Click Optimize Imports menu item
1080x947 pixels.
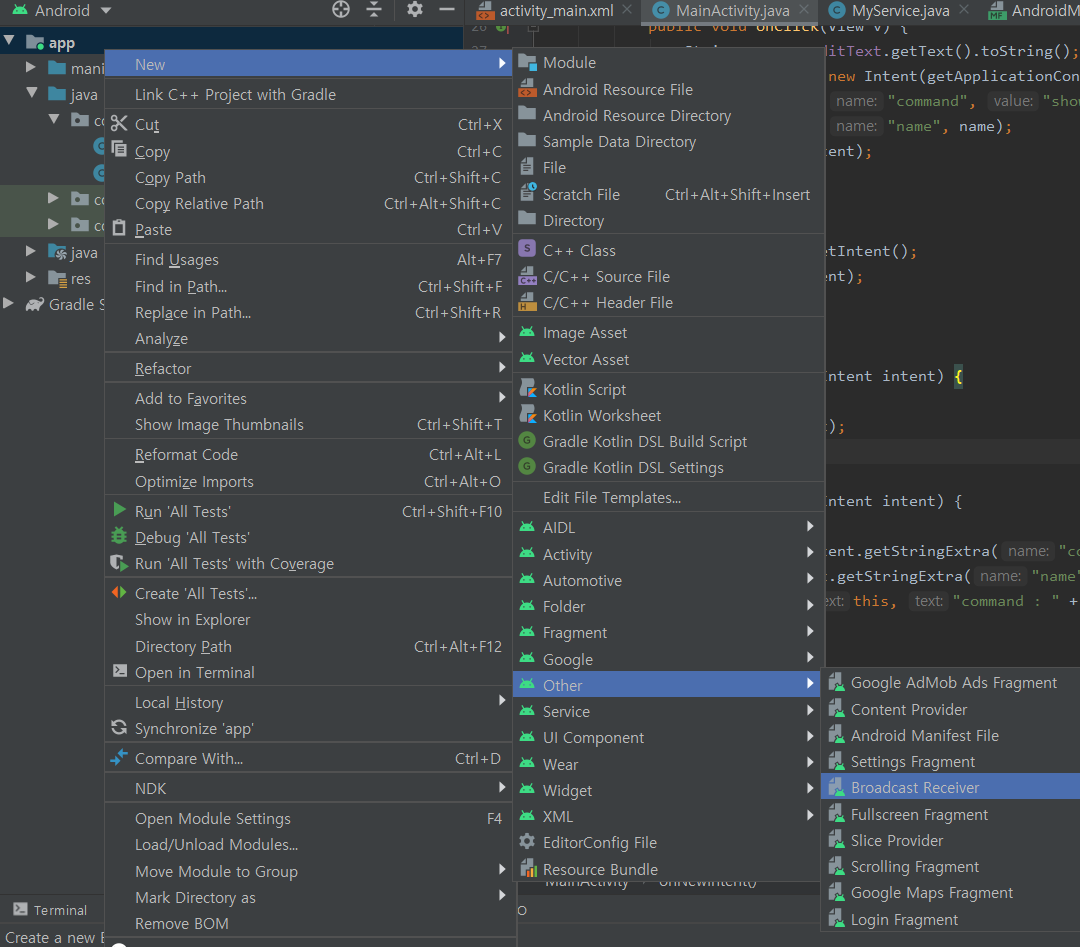pyautogui.click(x=309, y=481)
